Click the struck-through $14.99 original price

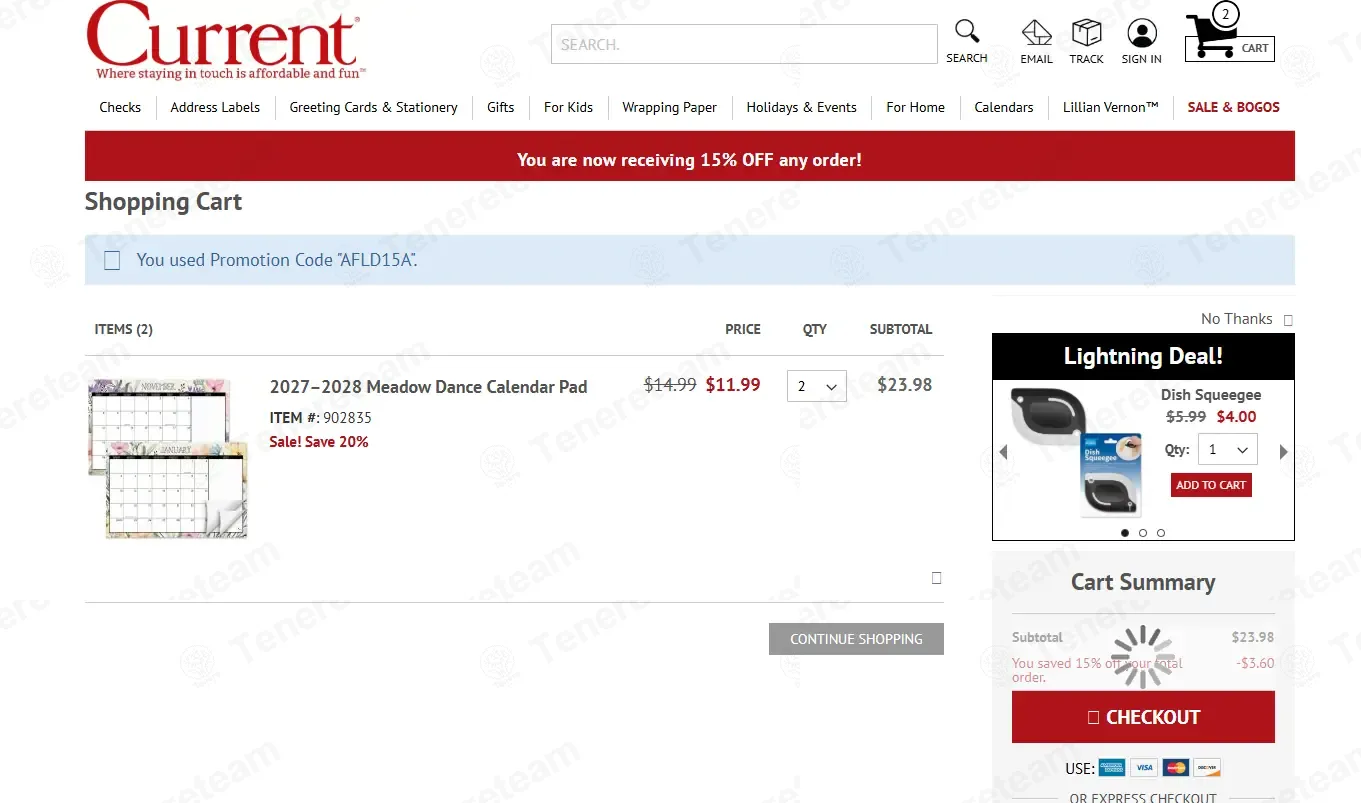[x=670, y=385]
